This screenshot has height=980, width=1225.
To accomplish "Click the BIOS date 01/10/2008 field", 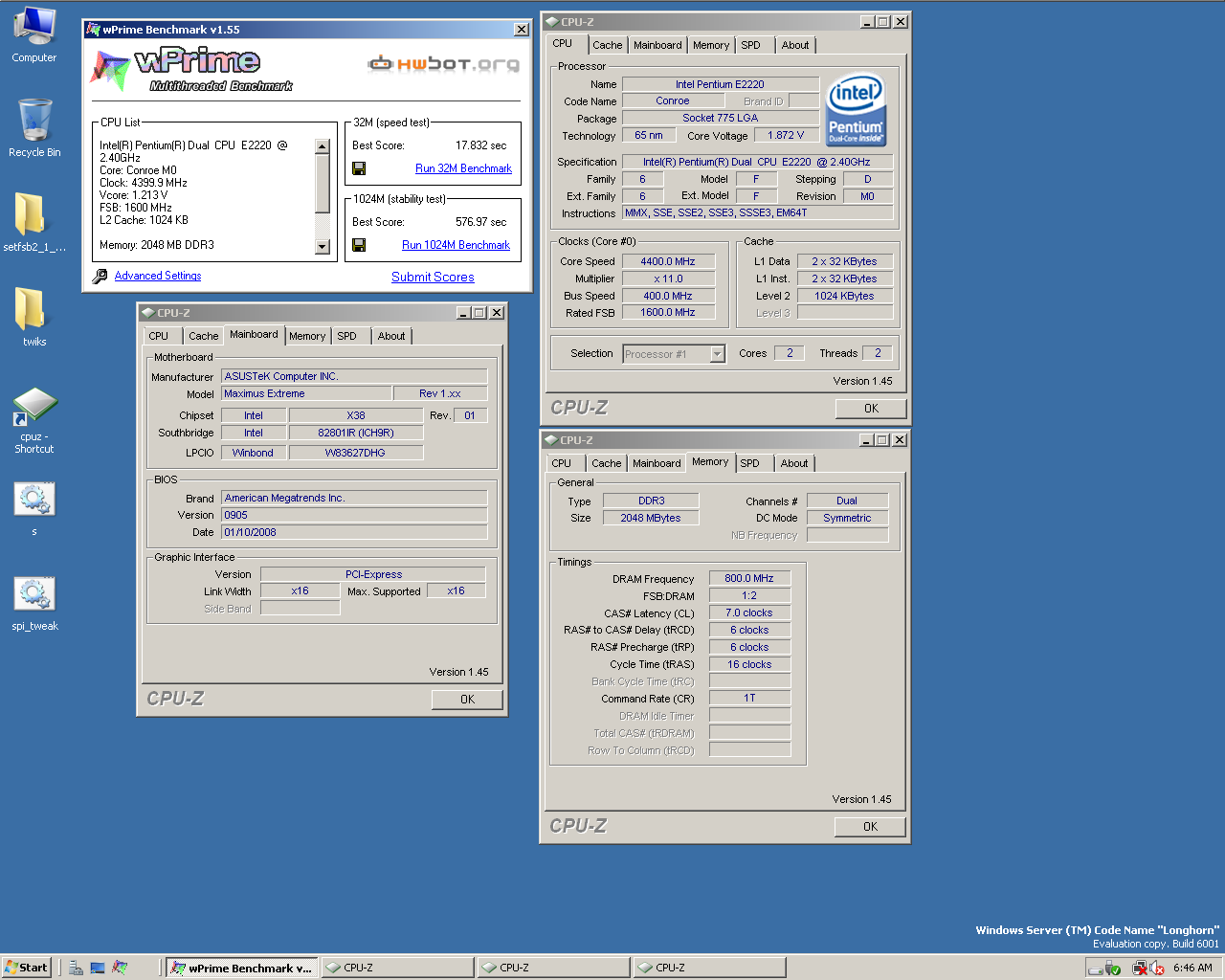I will (354, 532).
